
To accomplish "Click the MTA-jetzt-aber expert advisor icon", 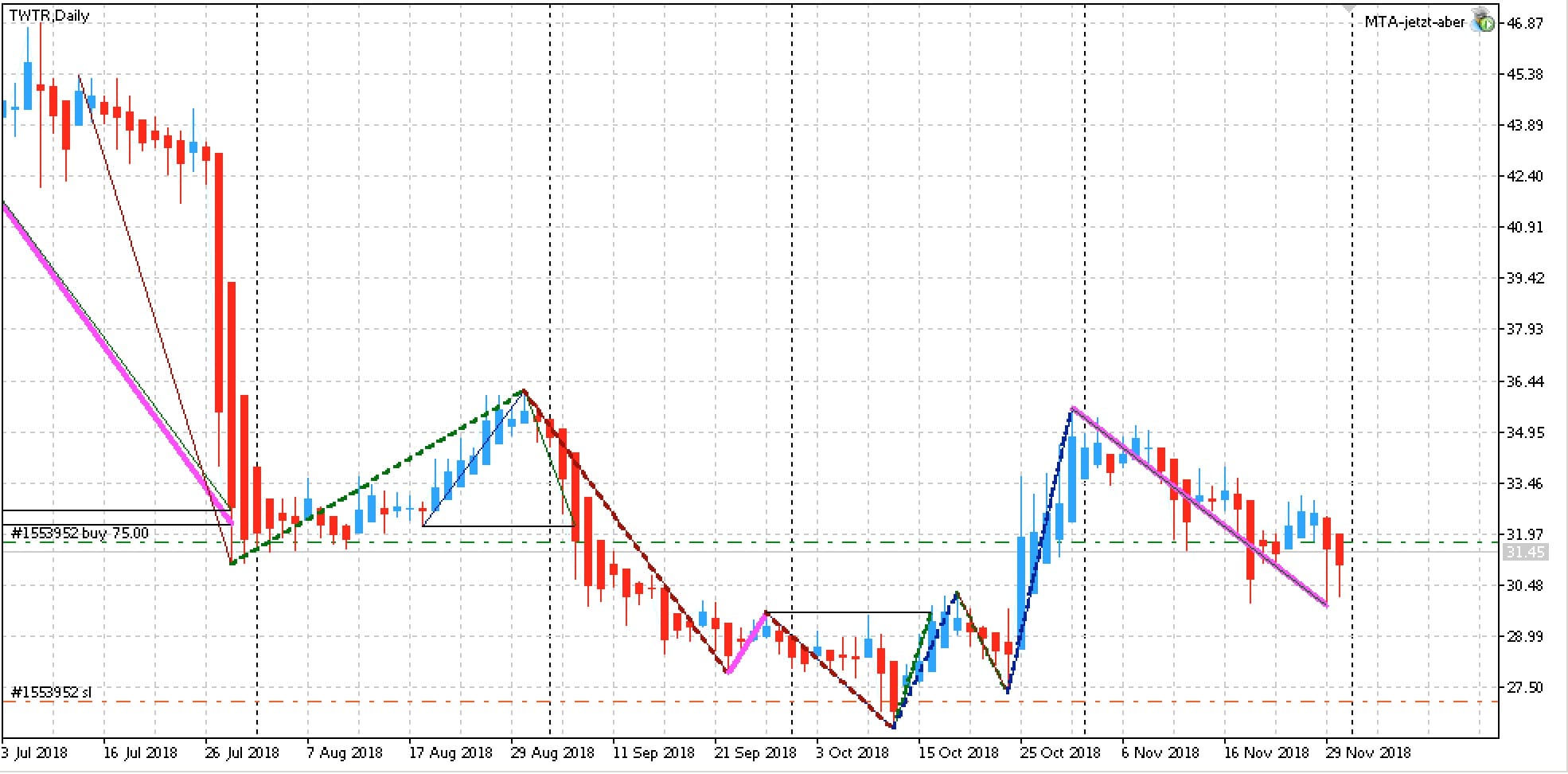I will [x=1482, y=21].
